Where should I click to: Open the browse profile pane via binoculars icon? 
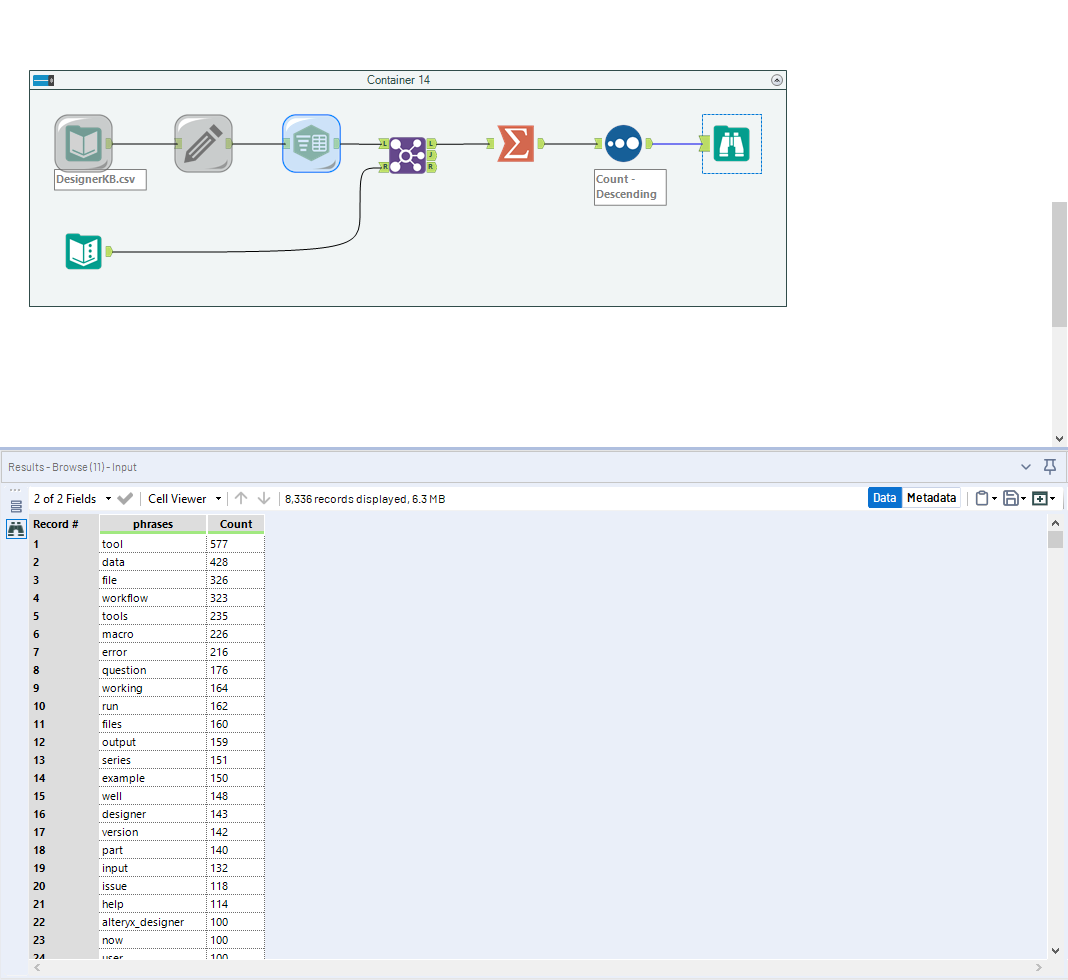(x=15, y=528)
